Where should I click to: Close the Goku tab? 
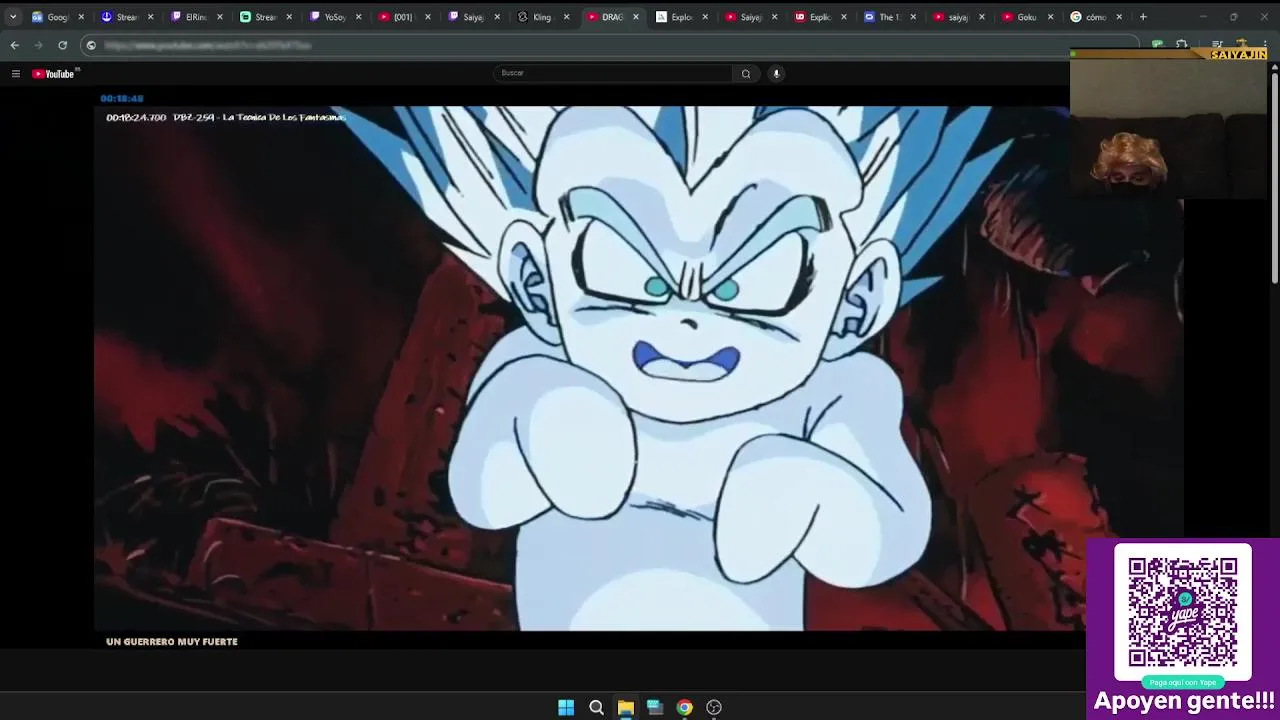(x=1050, y=17)
